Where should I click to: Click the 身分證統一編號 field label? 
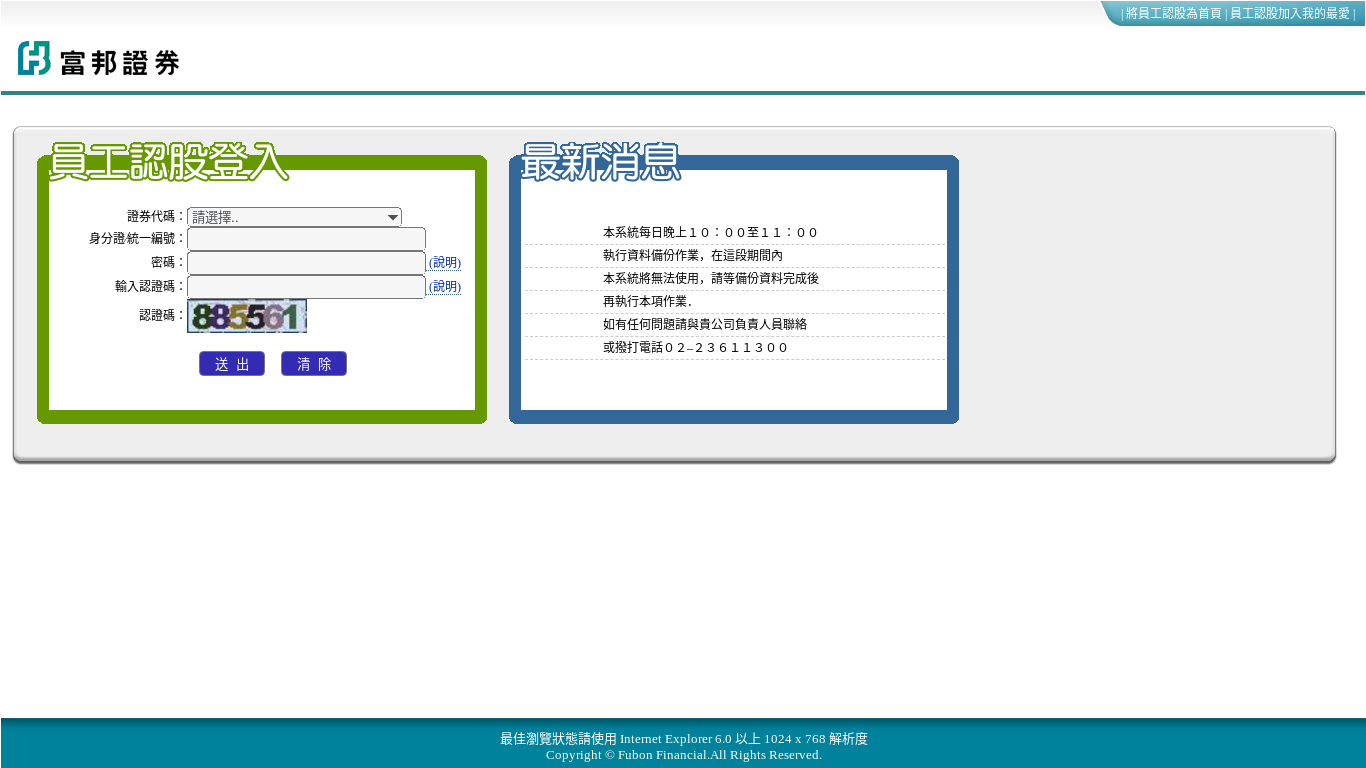[138, 238]
